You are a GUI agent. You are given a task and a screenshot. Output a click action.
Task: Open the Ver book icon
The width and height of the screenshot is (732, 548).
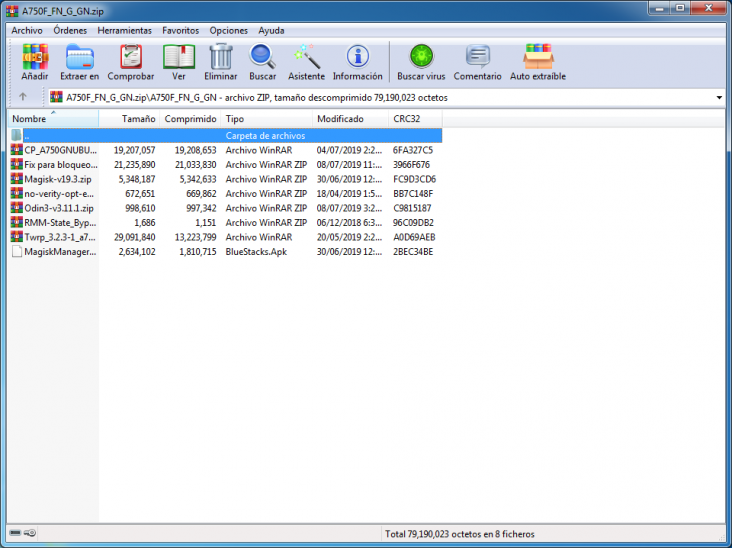pos(179,56)
